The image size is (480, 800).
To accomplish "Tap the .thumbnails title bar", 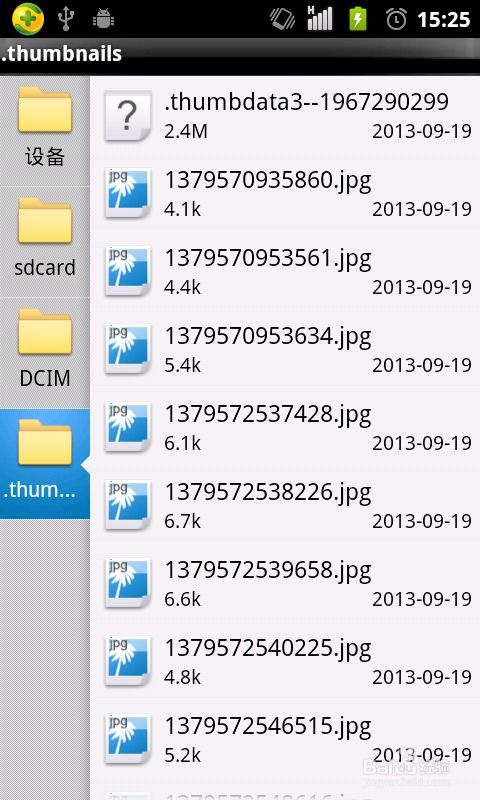I will (x=240, y=54).
